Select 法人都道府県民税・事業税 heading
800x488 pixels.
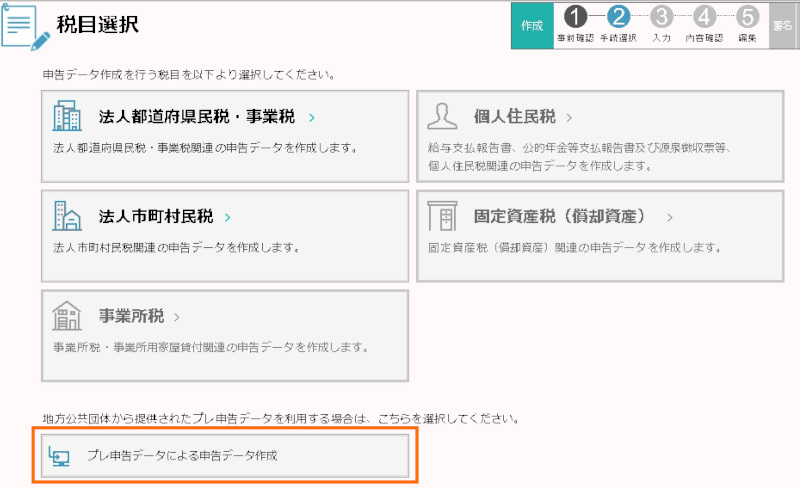click(x=197, y=116)
